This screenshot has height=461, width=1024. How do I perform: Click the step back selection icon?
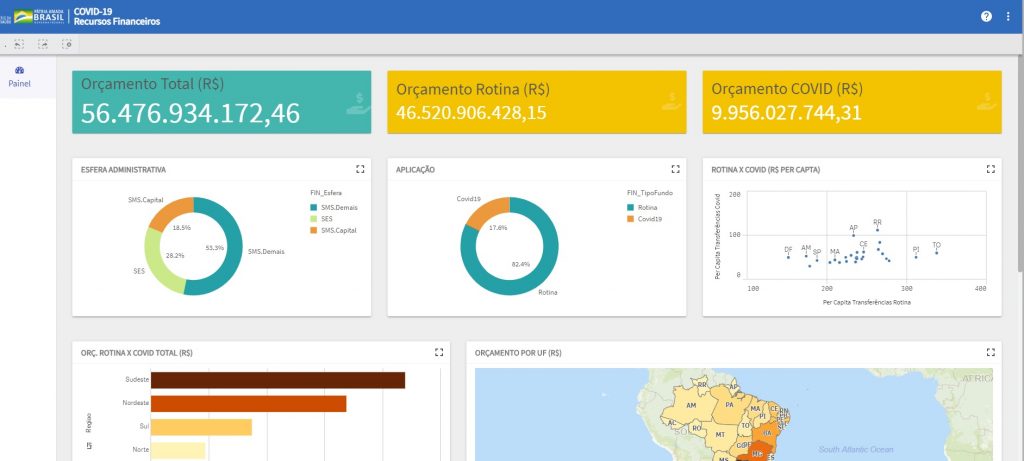click(x=19, y=44)
